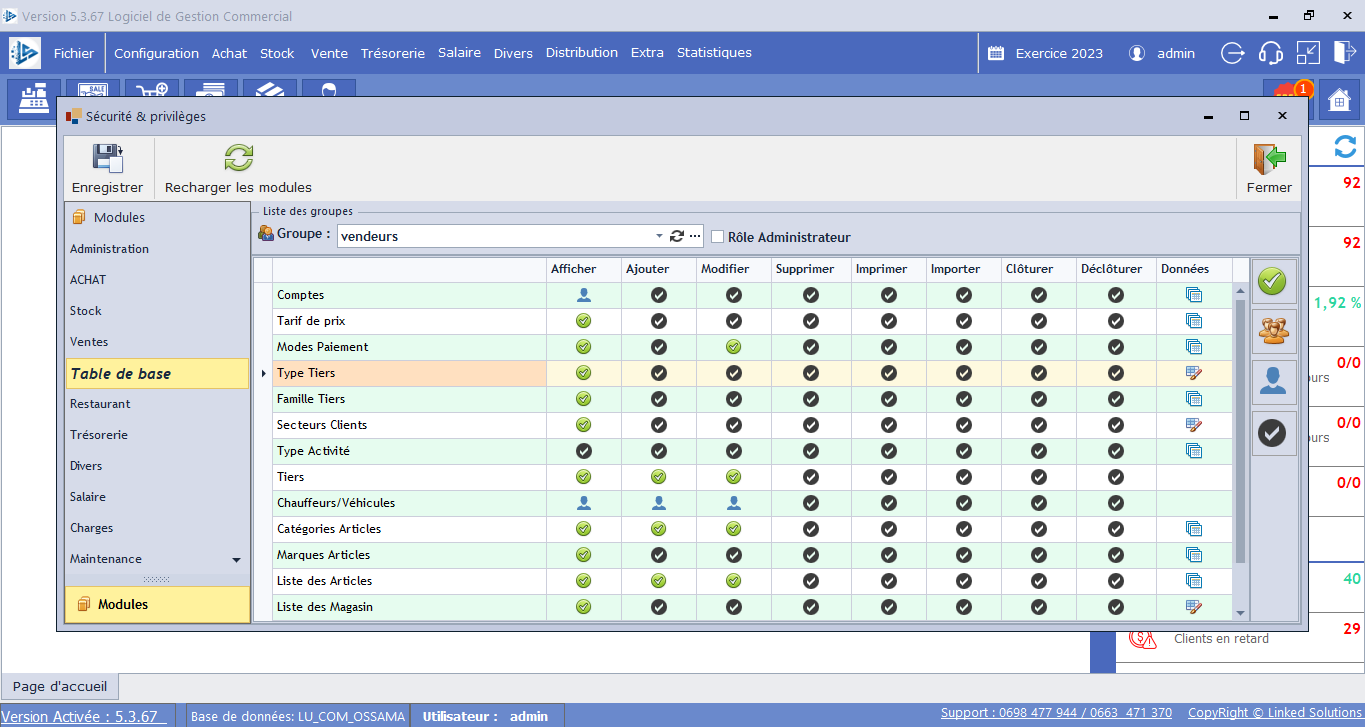Image resolution: width=1365 pixels, height=727 pixels.
Task: Expand more modules arrow beside Maintenance
Action: (237, 560)
